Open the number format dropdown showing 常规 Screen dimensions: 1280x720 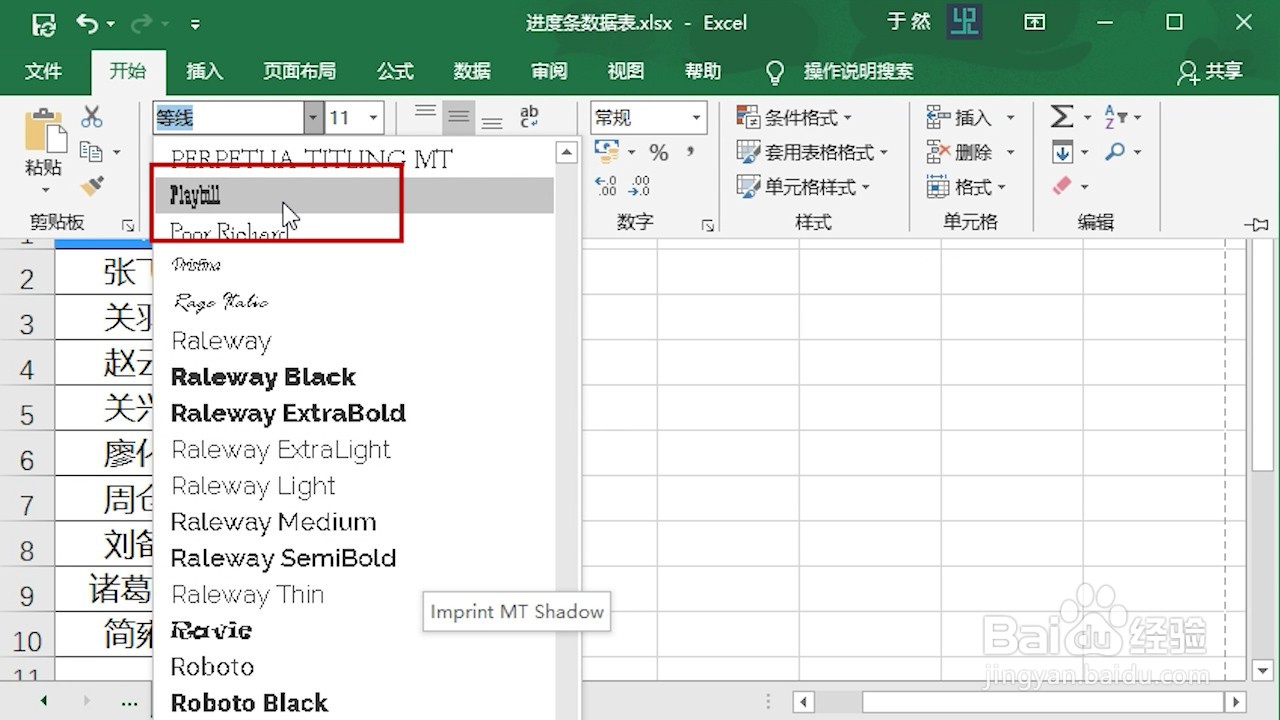click(x=695, y=117)
